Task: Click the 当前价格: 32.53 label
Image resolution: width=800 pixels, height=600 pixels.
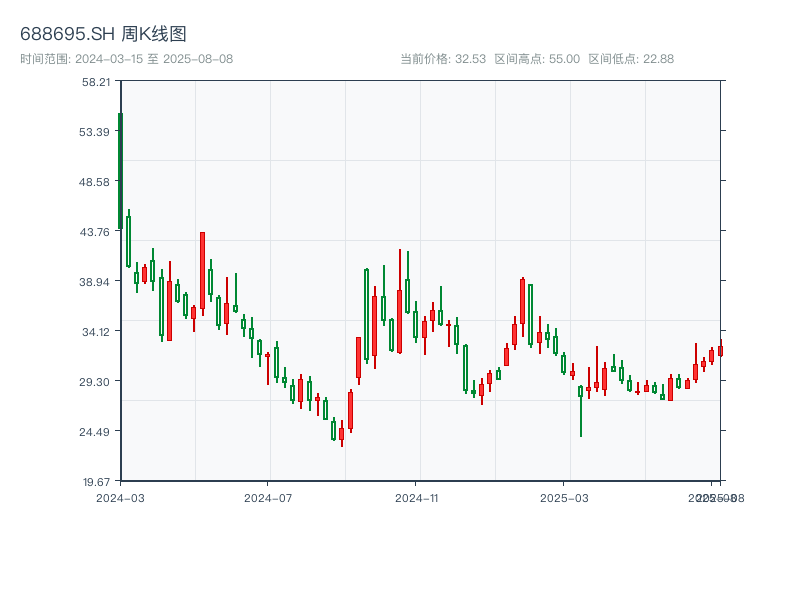Action: click(443, 59)
